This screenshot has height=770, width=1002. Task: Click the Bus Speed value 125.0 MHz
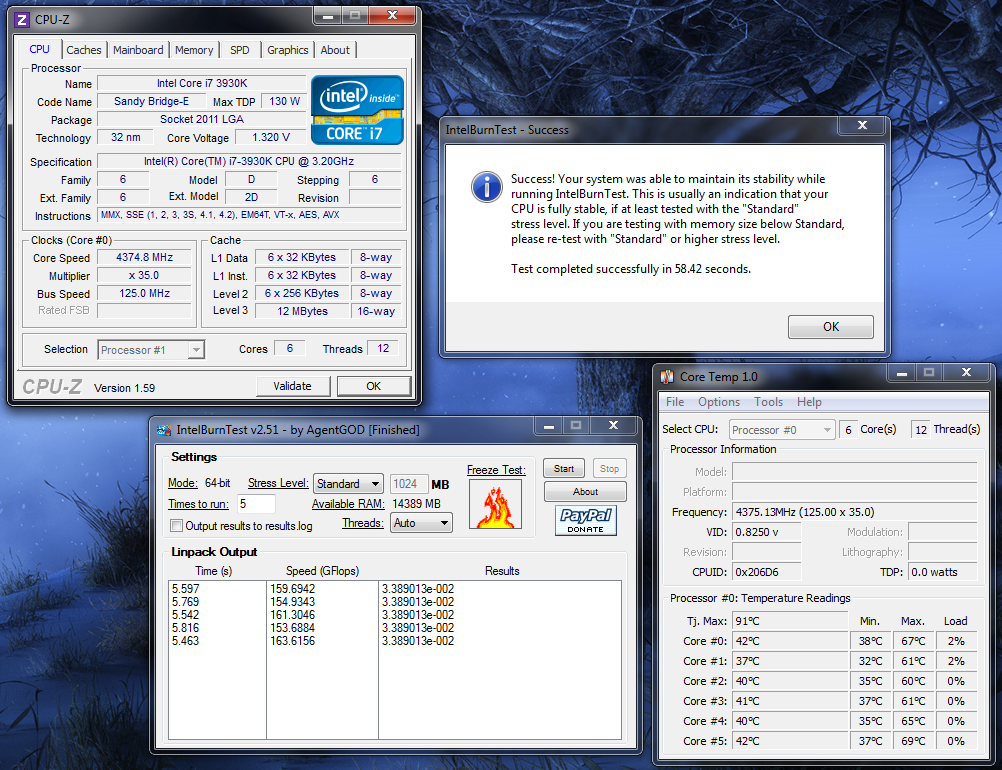pos(144,293)
